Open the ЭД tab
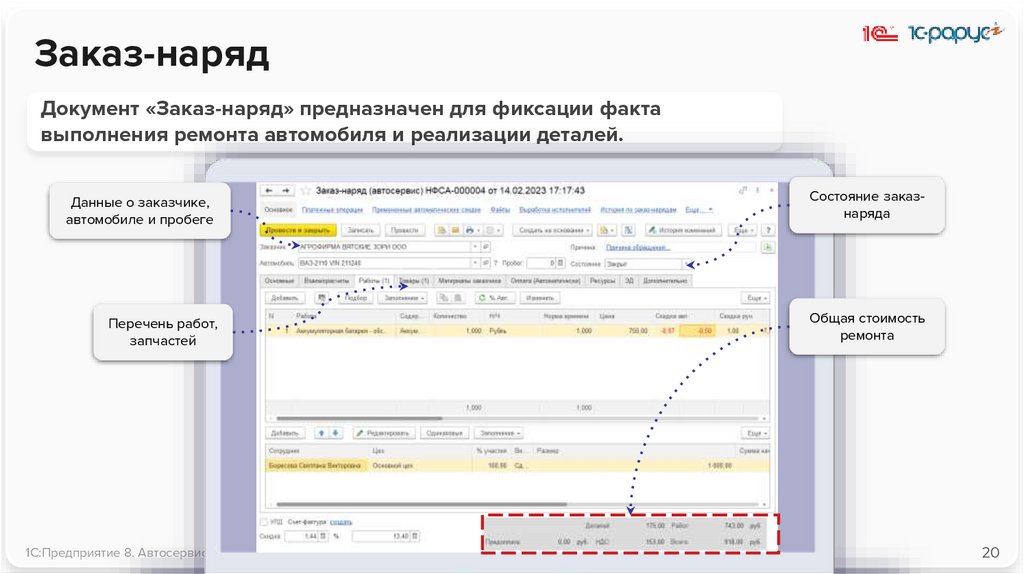The image size is (1024, 574). (629, 281)
